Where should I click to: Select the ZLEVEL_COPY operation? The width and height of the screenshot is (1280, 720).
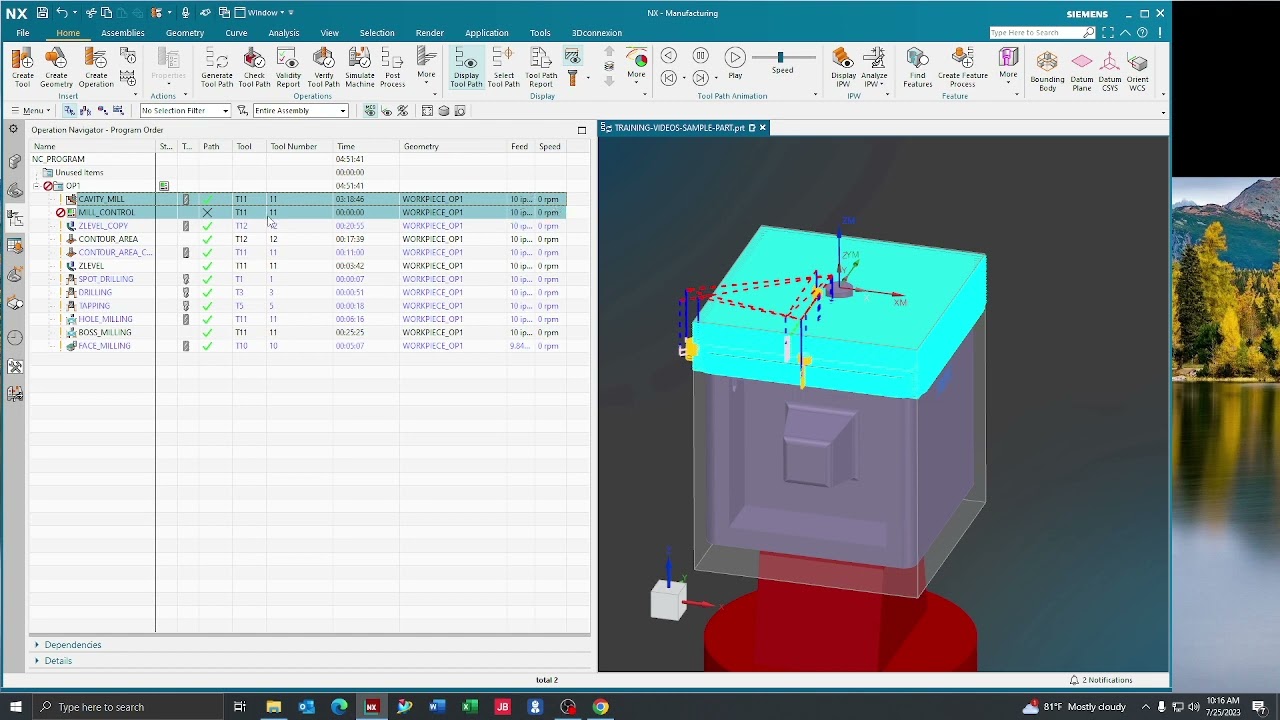click(x=103, y=226)
